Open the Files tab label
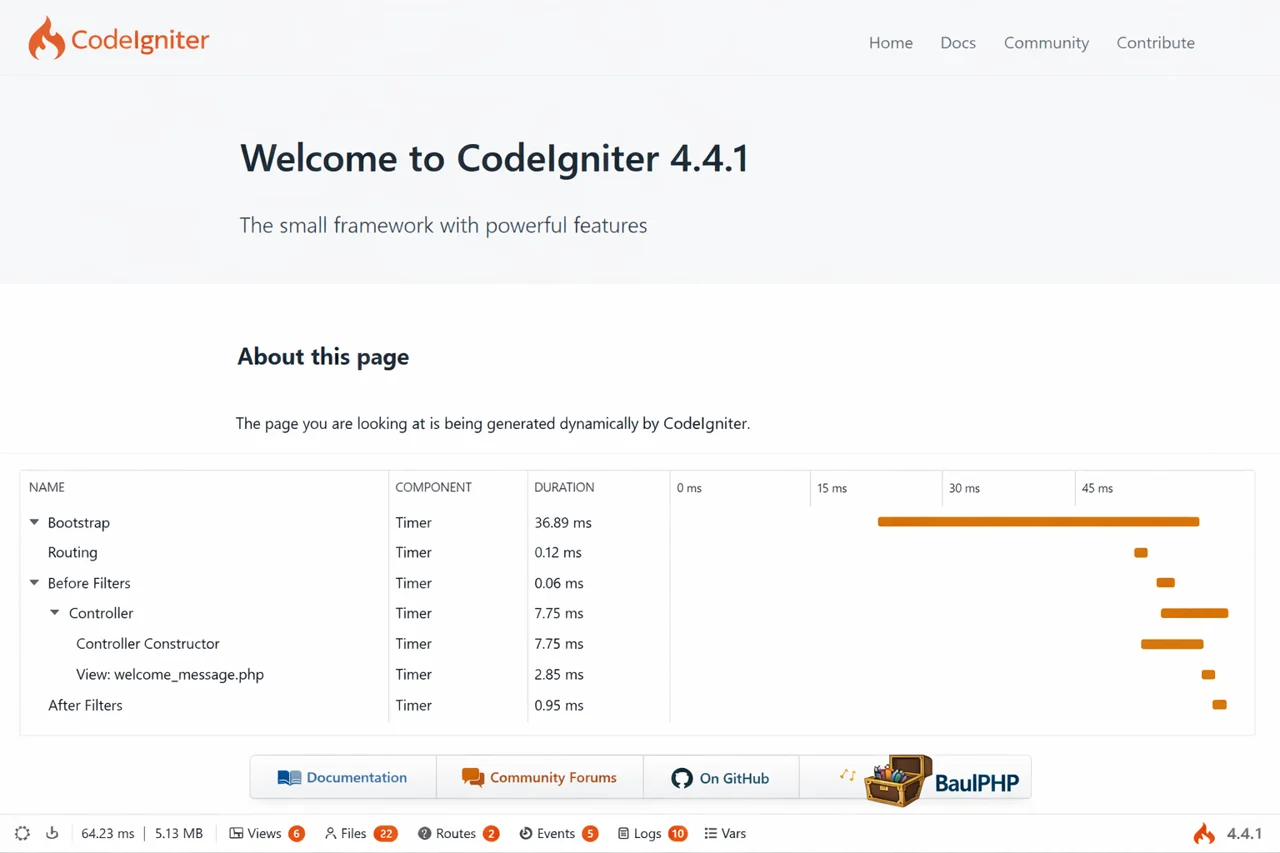The image size is (1280, 853). [354, 833]
